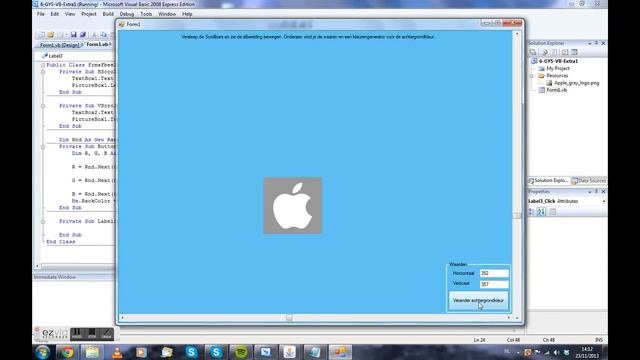Click the Save icon in Visual Basic toolbar
Viewport: 640px width, 360px height.
point(73,35)
